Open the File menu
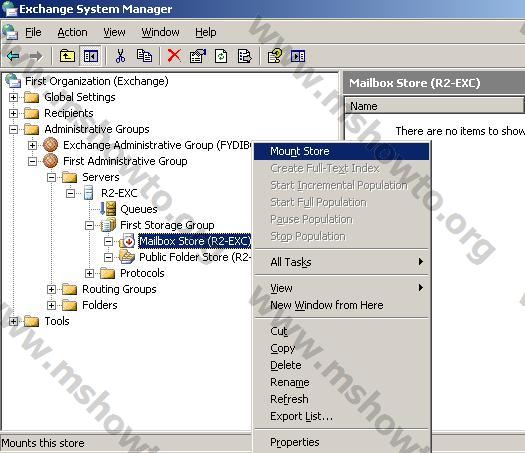The image size is (525, 453). click(33, 32)
